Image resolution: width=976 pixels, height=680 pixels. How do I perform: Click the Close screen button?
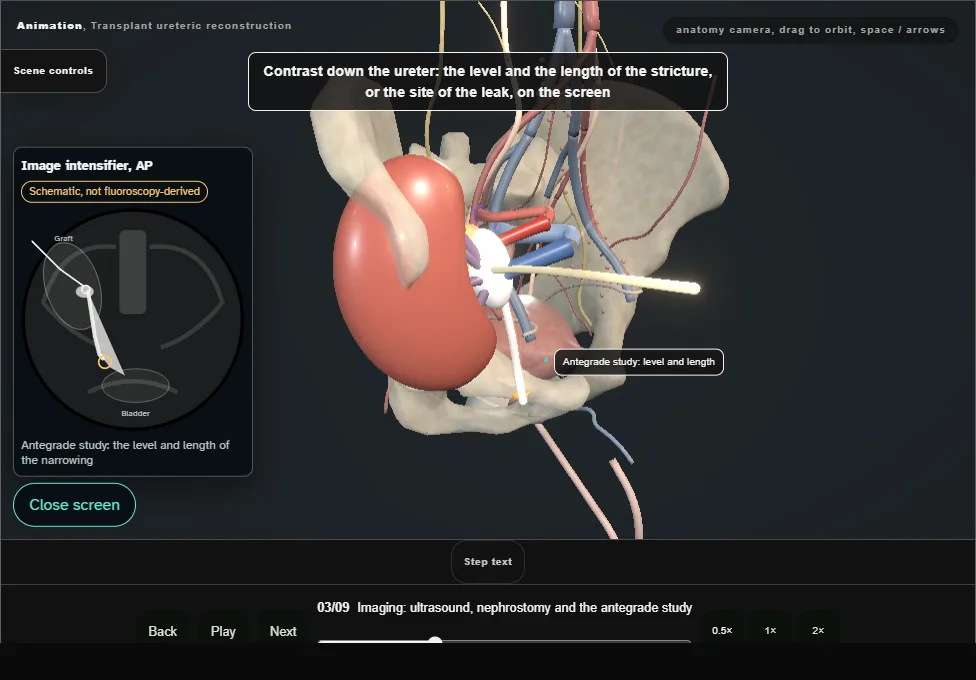point(75,505)
